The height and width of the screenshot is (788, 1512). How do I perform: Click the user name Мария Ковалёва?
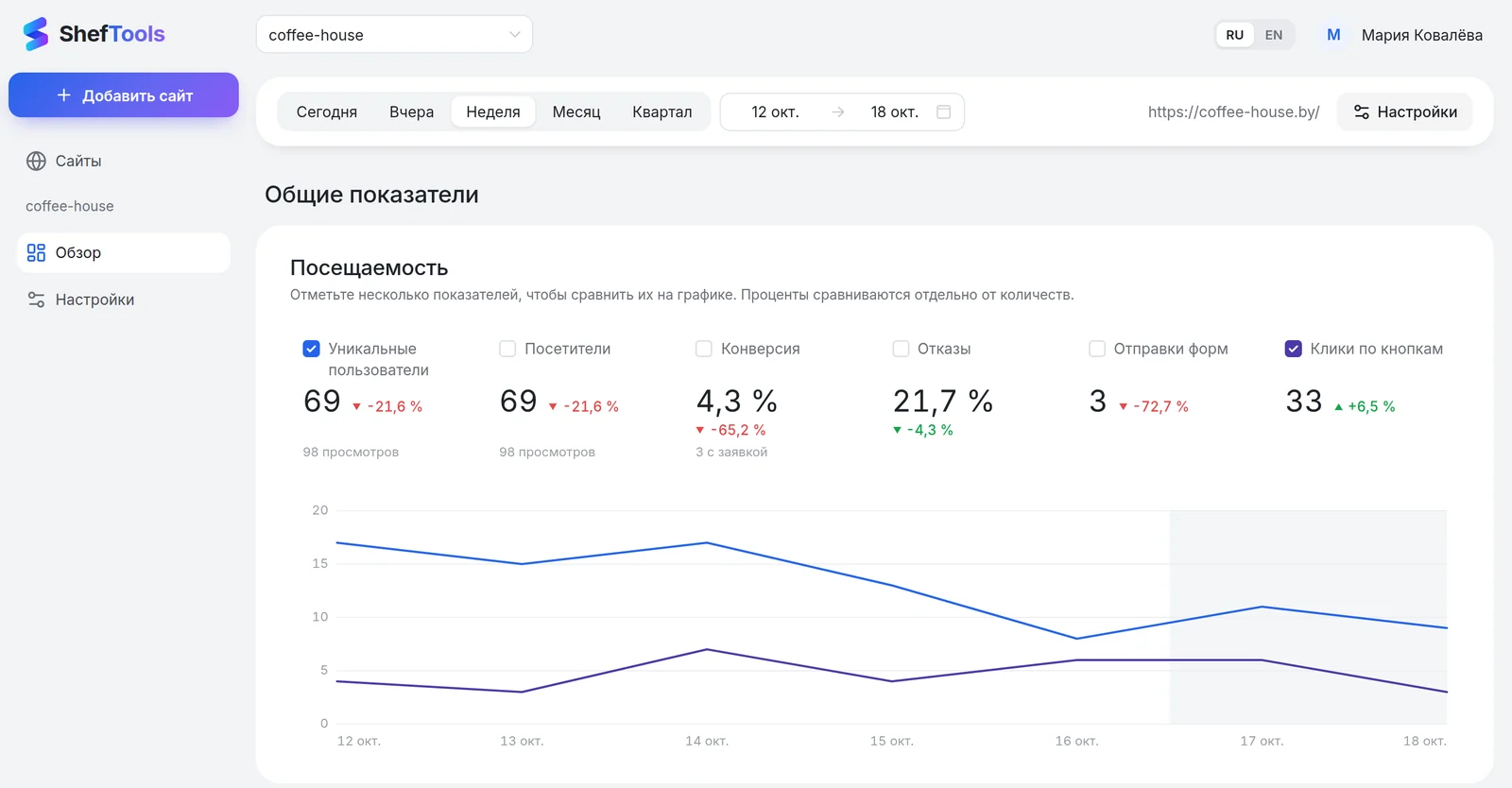pos(1421,35)
